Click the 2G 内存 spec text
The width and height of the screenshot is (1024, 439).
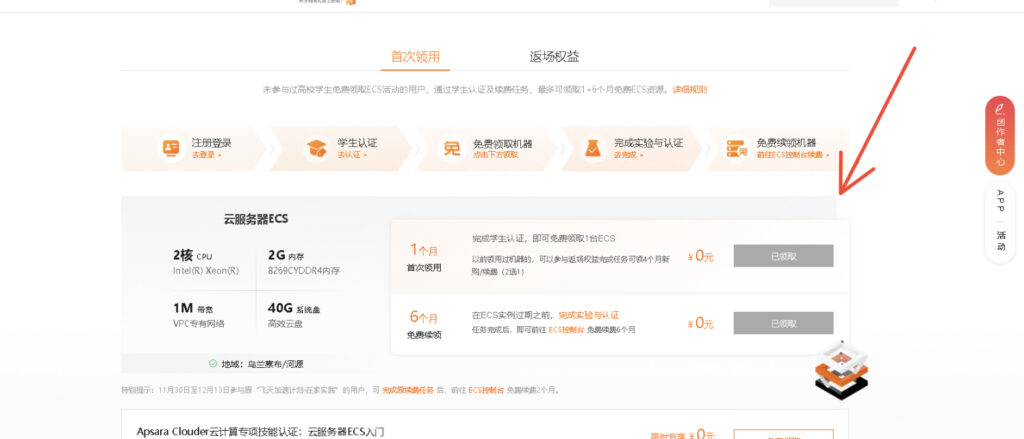click(x=287, y=255)
